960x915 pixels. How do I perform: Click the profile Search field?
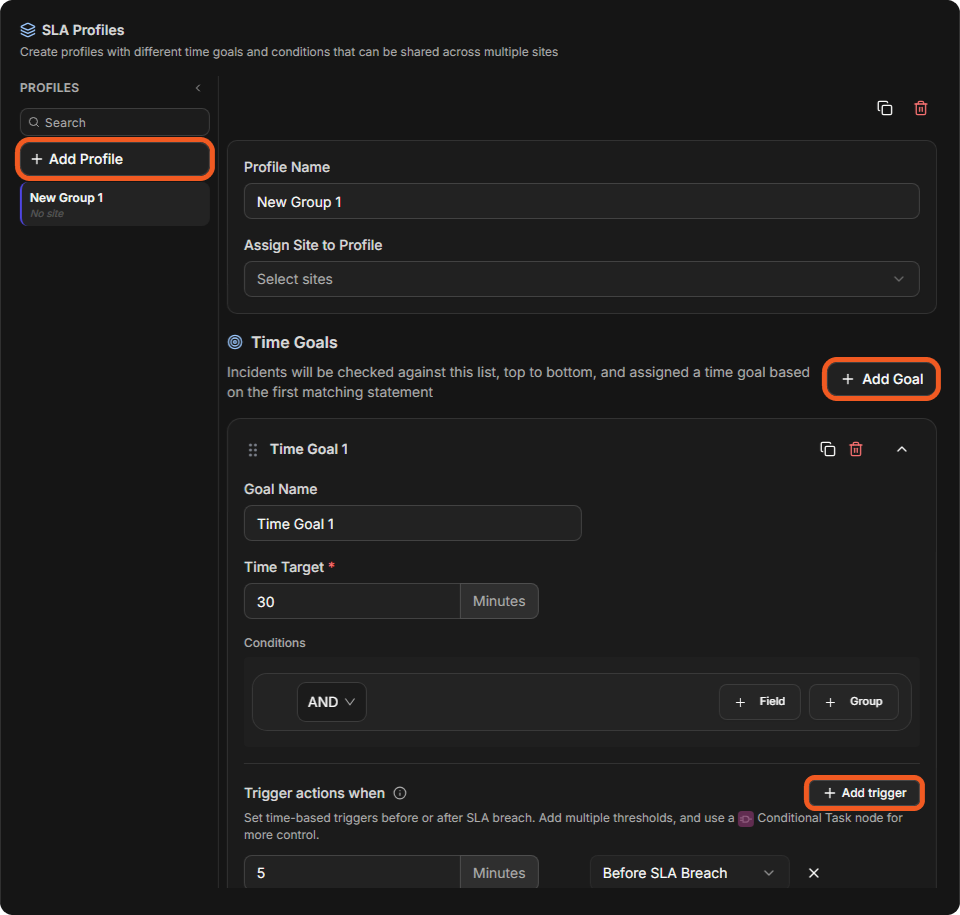pyautogui.click(x=115, y=122)
